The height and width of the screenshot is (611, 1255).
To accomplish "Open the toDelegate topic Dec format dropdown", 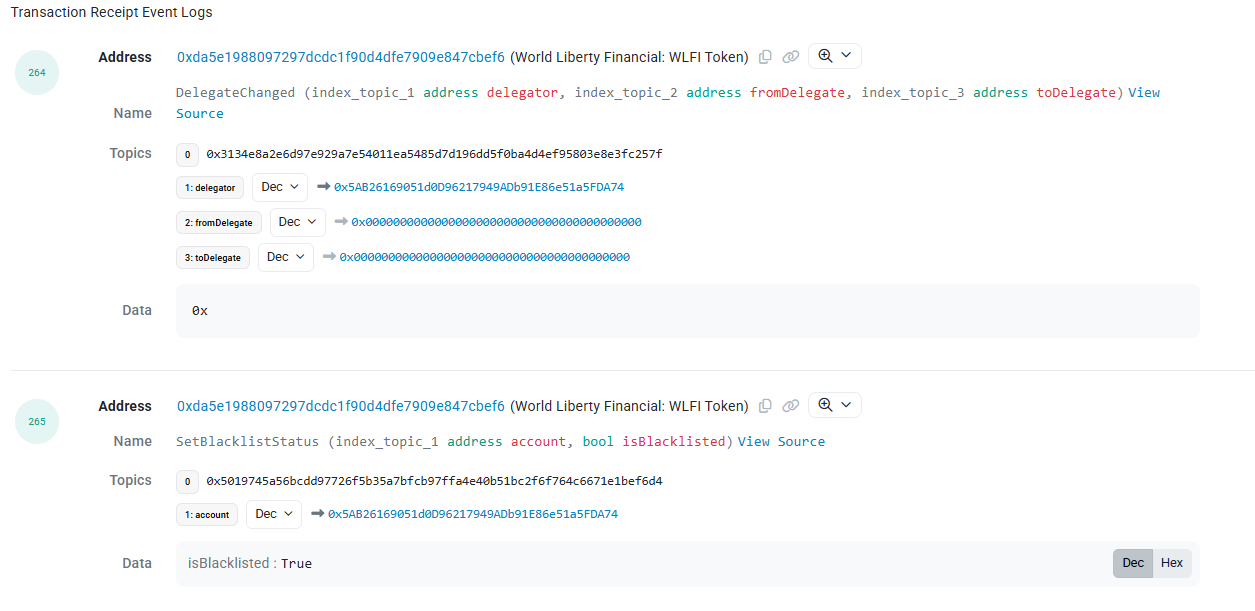I will [x=285, y=257].
